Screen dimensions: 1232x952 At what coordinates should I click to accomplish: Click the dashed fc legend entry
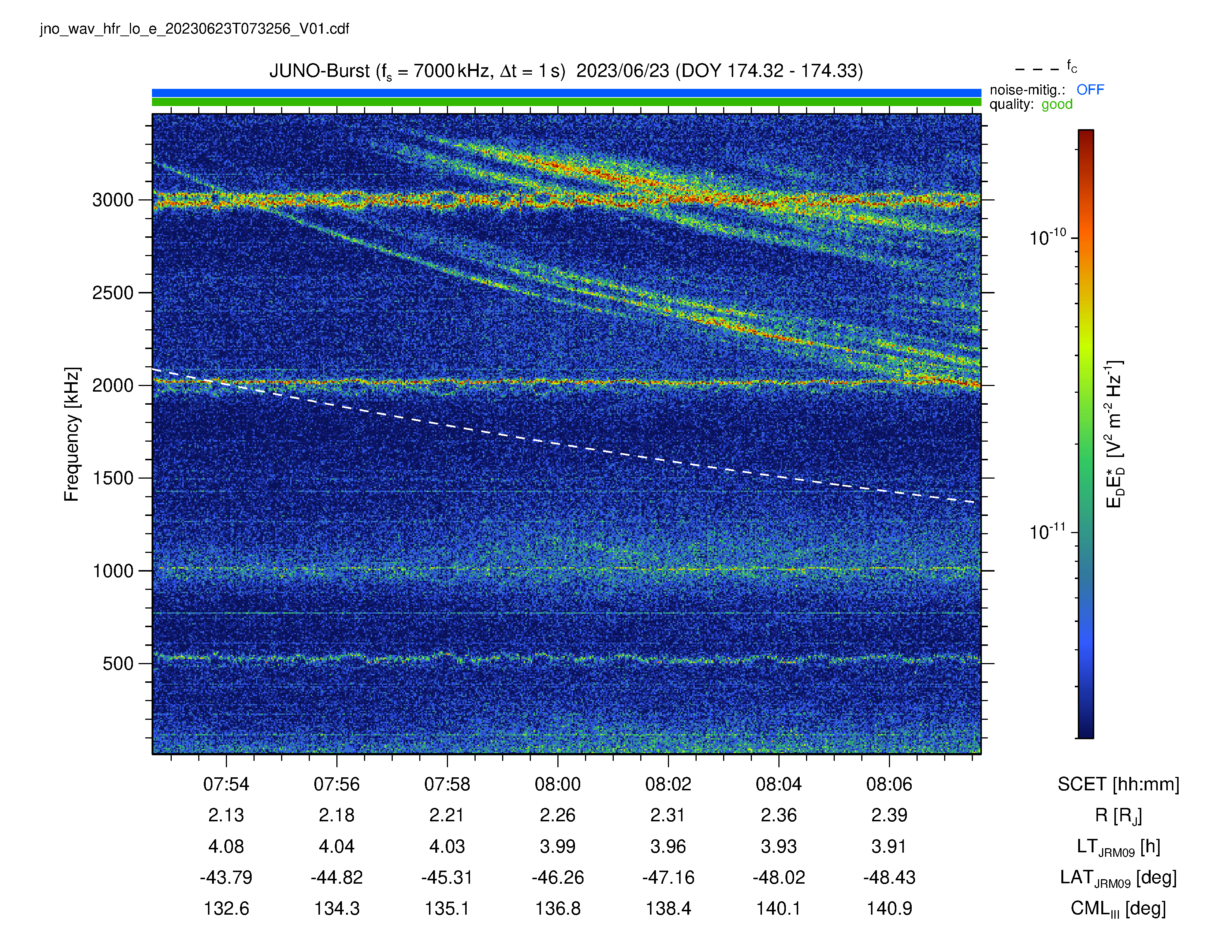[x=1046, y=68]
